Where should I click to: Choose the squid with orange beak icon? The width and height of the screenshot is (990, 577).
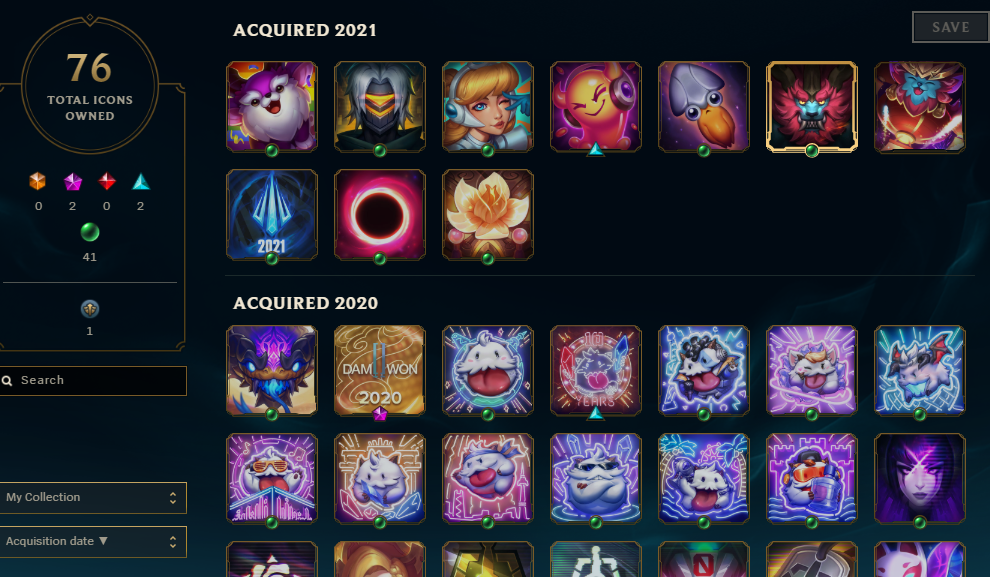(703, 107)
